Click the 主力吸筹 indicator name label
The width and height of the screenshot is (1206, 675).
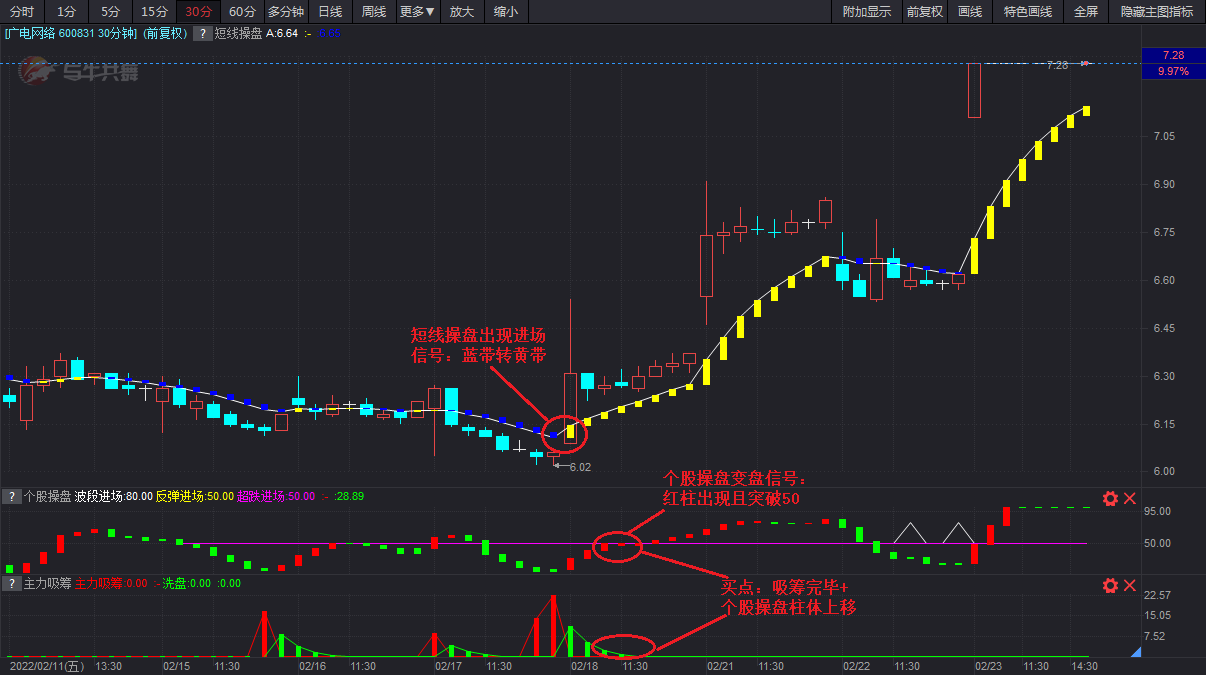click(x=47, y=583)
